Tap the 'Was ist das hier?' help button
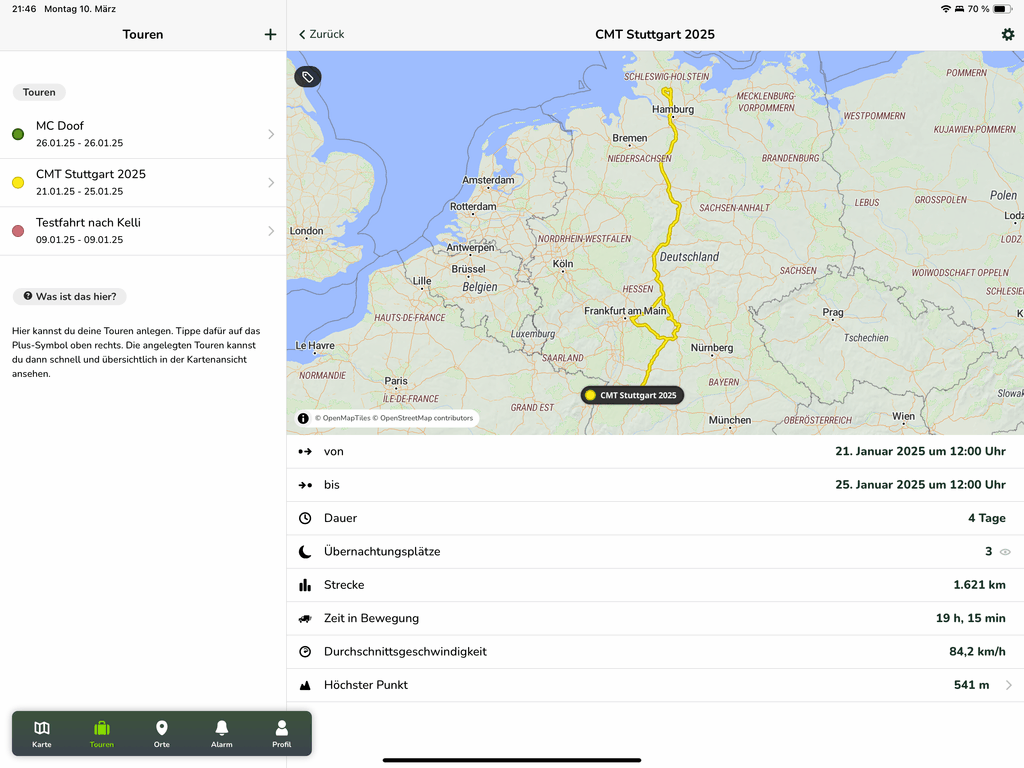Viewport: 1024px width, 768px height. (x=70, y=296)
